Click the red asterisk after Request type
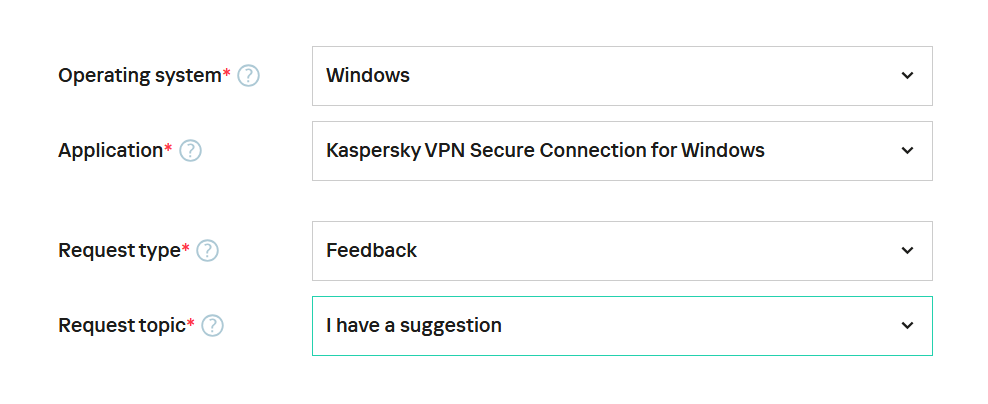This screenshot has height=404, width=988. (x=186, y=249)
